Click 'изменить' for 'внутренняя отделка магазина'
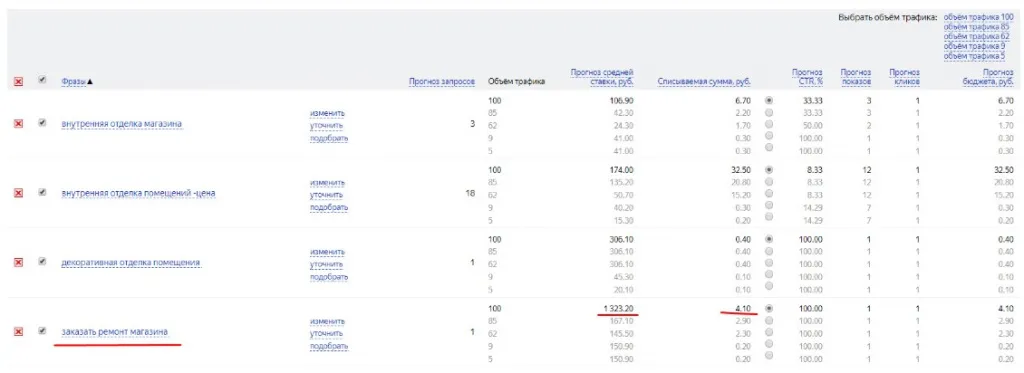 (x=327, y=113)
